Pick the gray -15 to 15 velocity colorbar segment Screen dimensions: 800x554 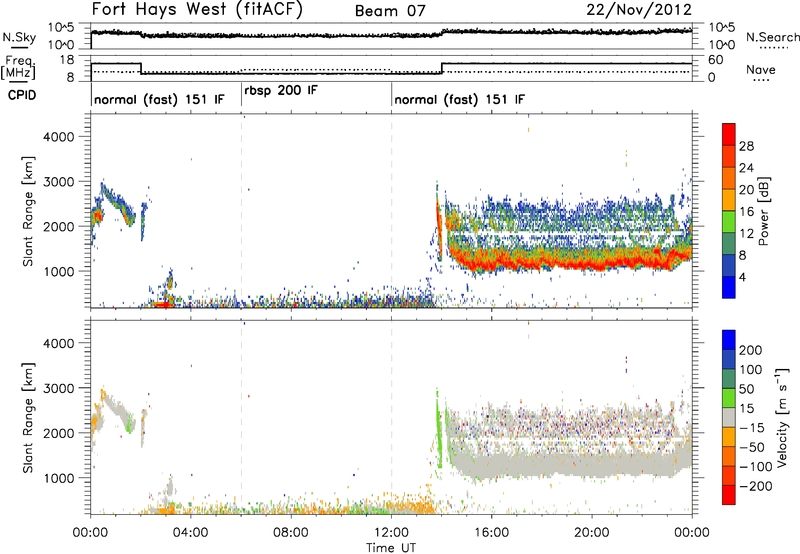pyautogui.click(x=729, y=417)
